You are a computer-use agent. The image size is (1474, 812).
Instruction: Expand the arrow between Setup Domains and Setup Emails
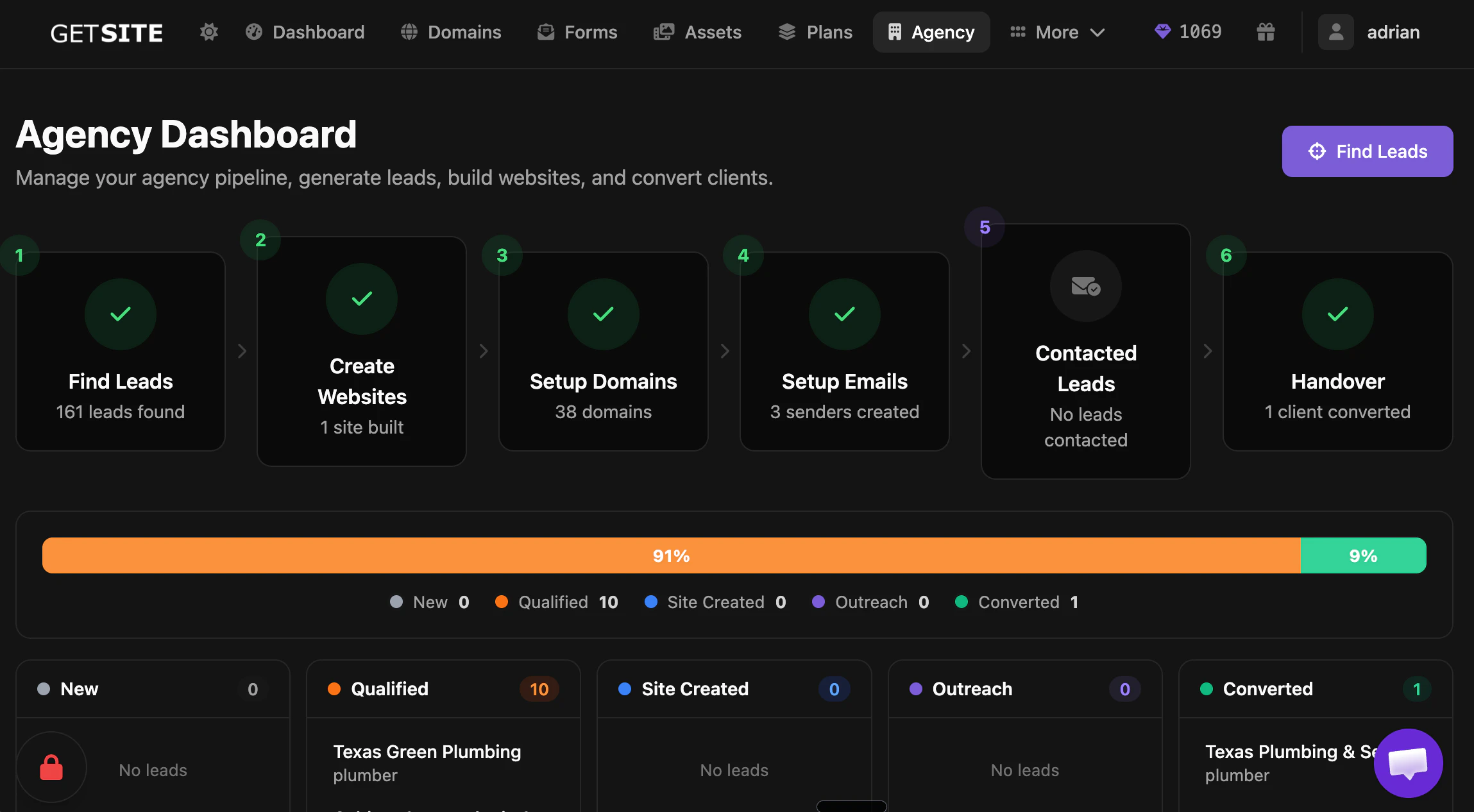[724, 351]
